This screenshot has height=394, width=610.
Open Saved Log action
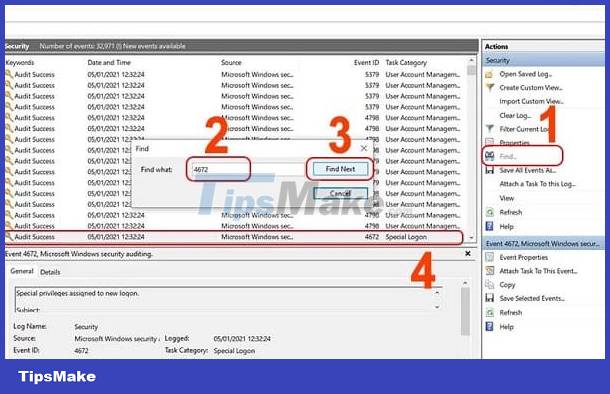526,74
